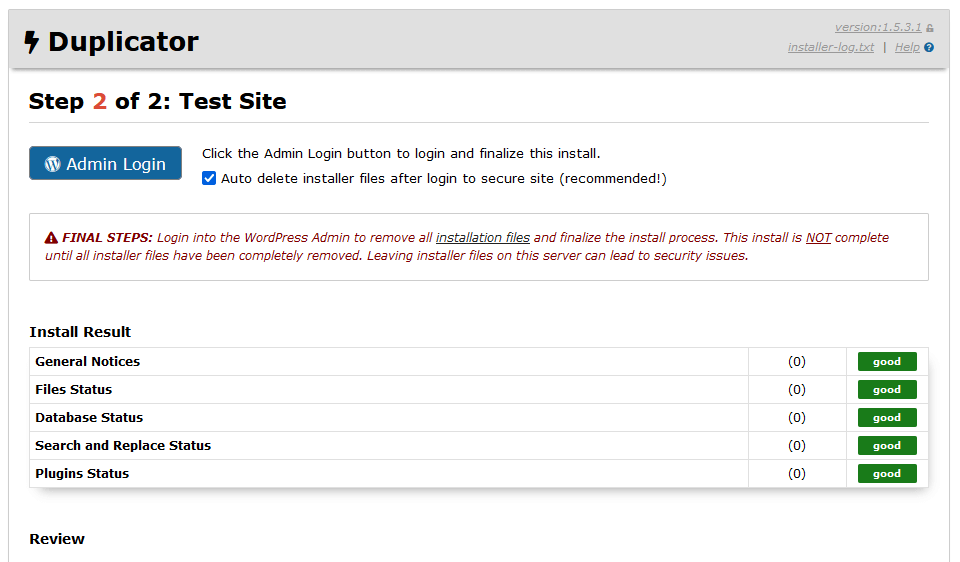Click the blue Help question mark icon
Viewport: 960px width, 562px height.
929,47
